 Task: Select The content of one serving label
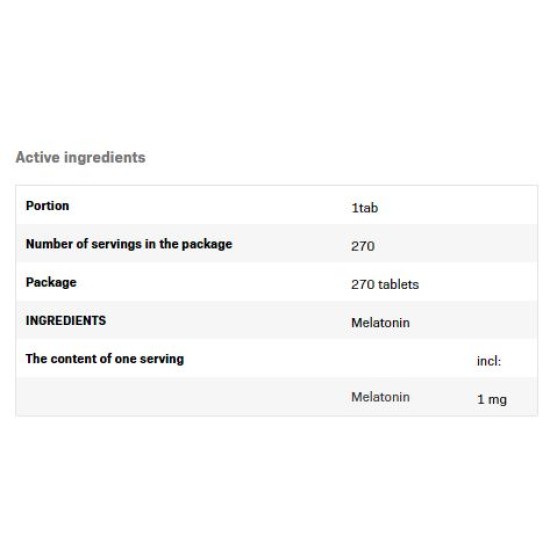coord(105,359)
